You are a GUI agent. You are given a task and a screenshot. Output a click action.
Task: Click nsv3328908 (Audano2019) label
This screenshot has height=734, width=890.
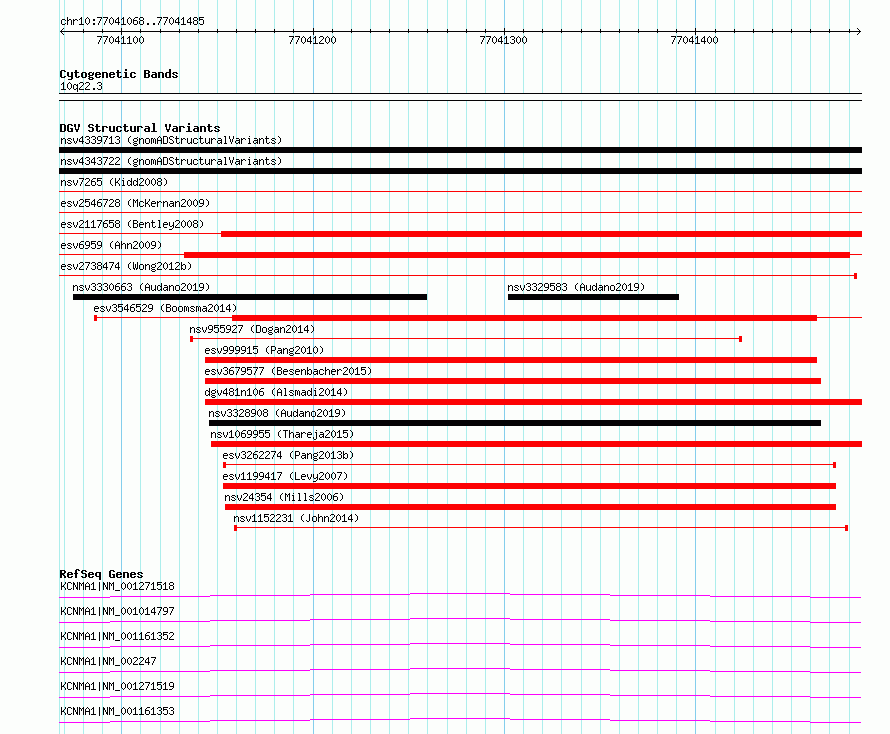coord(277,413)
